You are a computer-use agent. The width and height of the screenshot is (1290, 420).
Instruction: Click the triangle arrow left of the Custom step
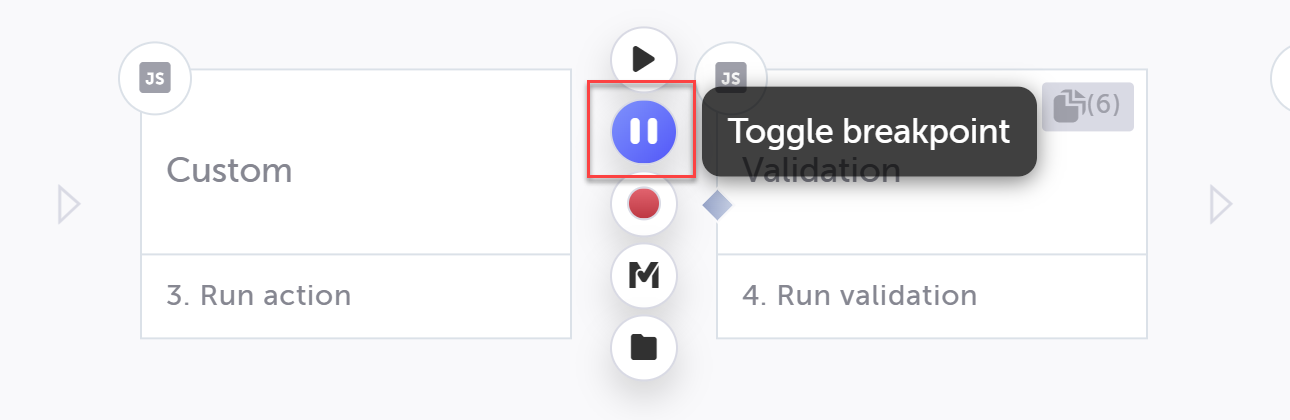click(69, 204)
